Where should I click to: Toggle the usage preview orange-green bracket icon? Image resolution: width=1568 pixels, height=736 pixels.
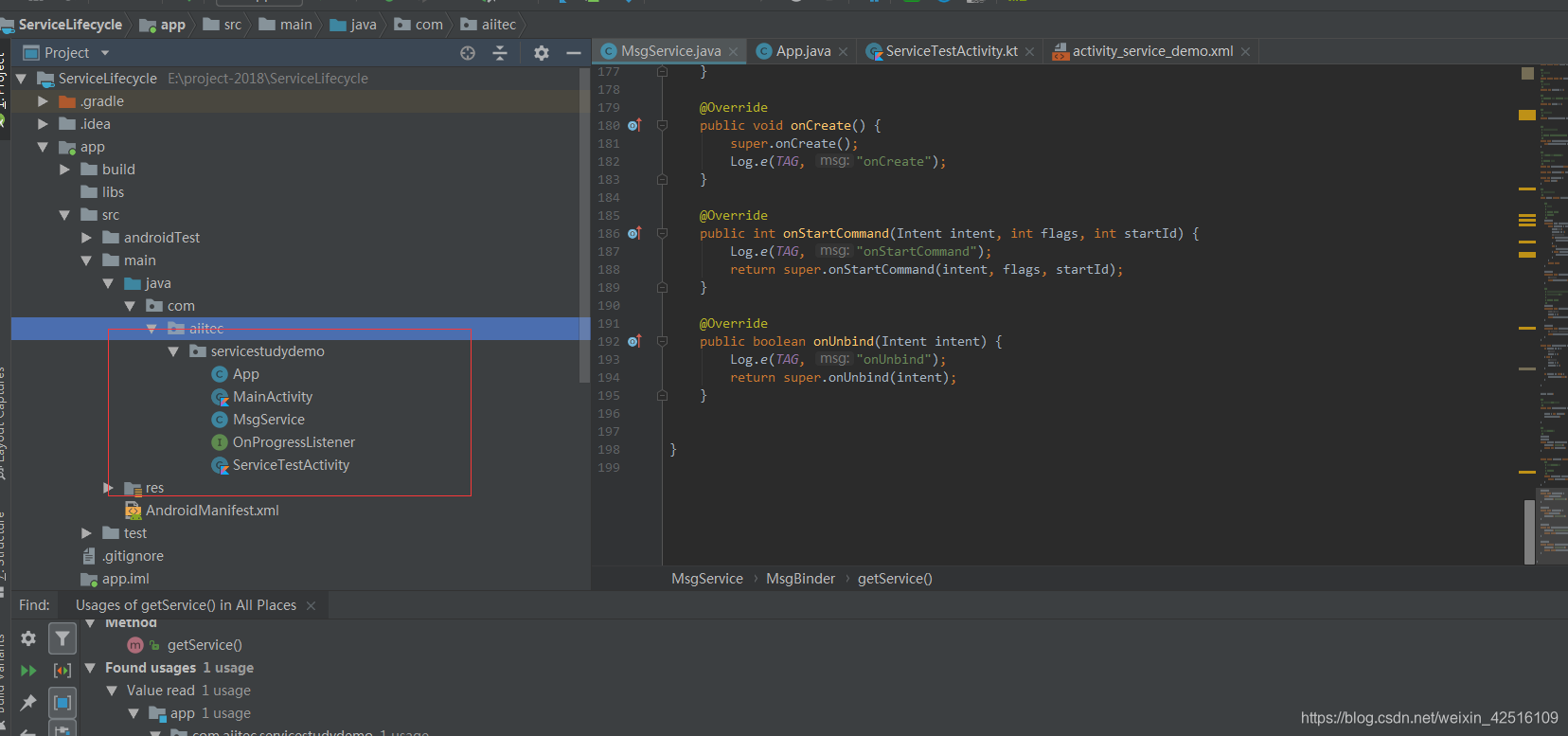pyautogui.click(x=62, y=671)
